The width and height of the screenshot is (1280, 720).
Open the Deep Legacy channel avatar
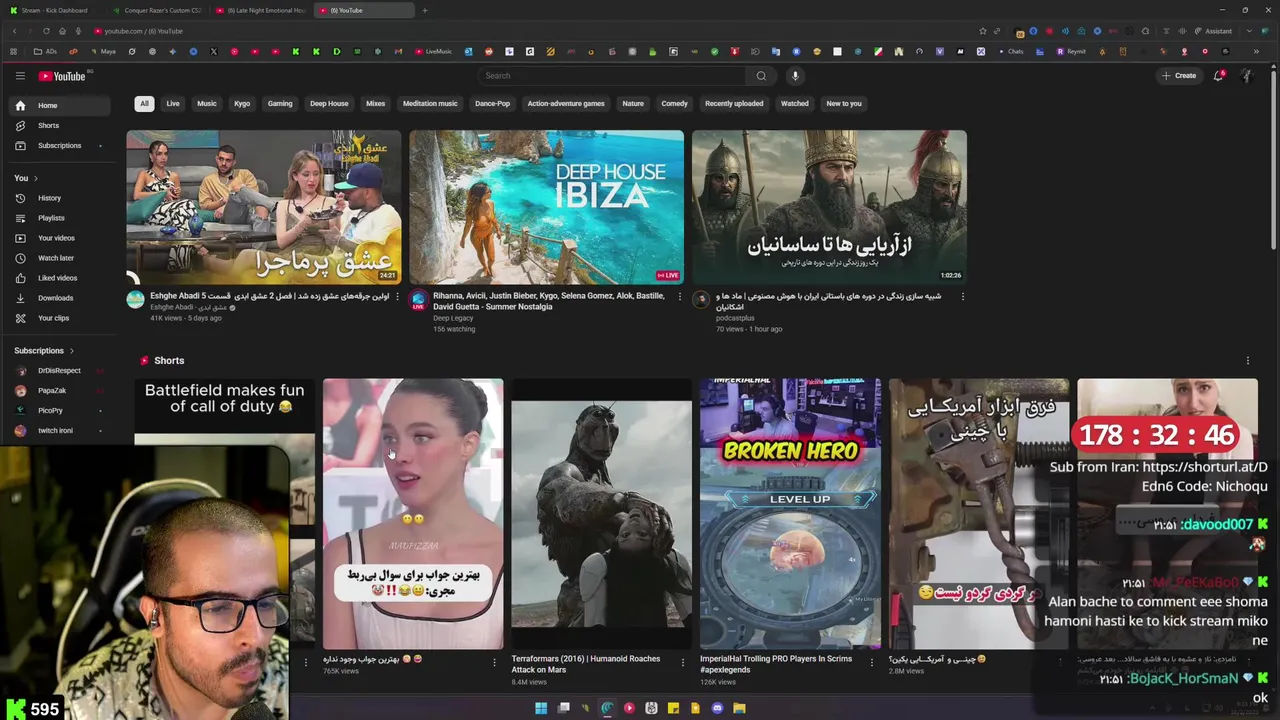(x=418, y=300)
